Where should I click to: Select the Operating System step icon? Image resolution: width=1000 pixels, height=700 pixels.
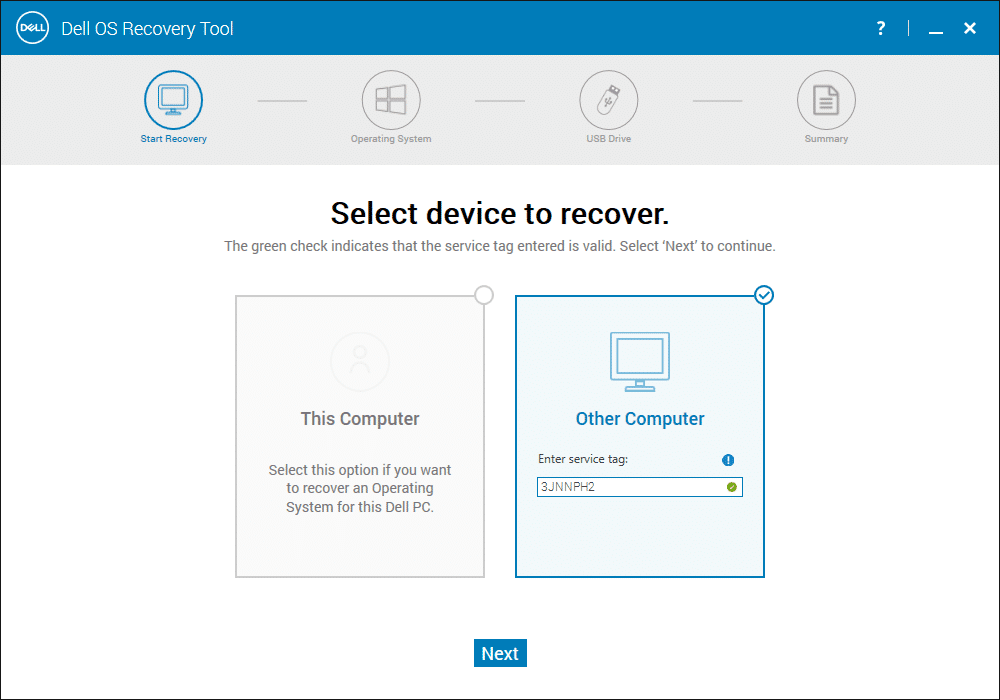pos(391,100)
